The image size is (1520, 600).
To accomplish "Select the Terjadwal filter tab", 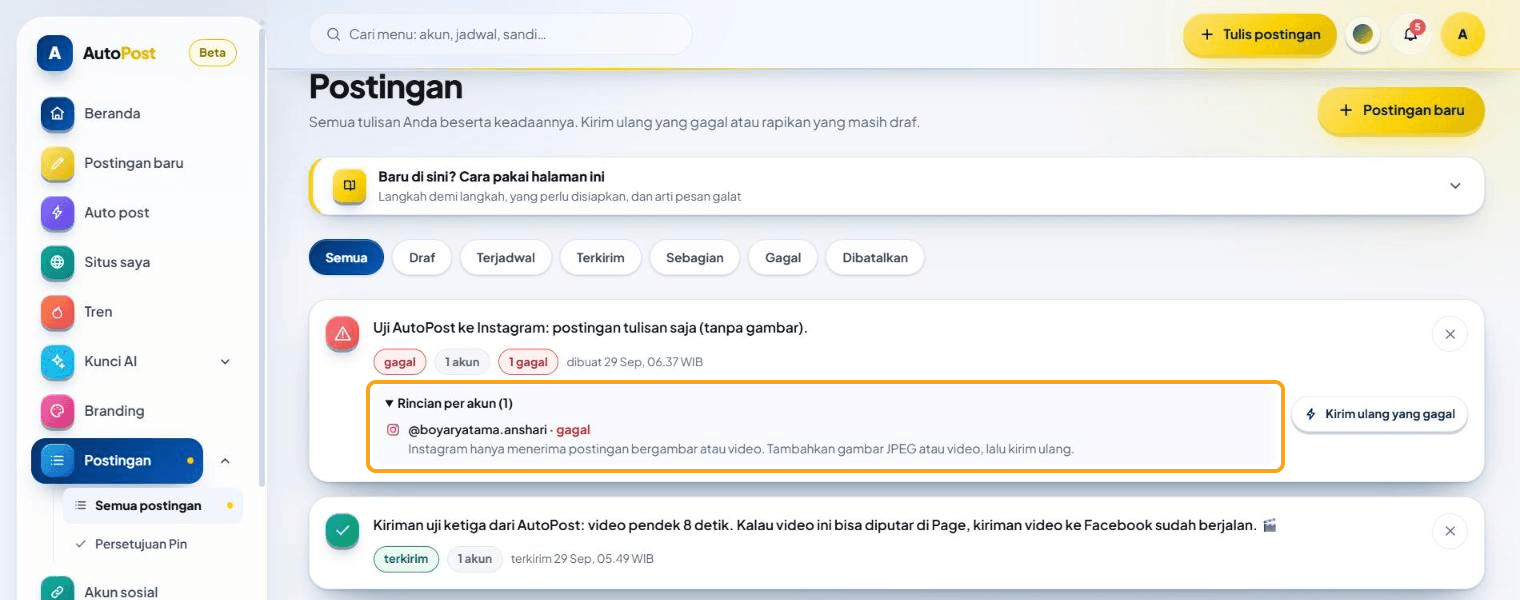I will click(x=505, y=257).
